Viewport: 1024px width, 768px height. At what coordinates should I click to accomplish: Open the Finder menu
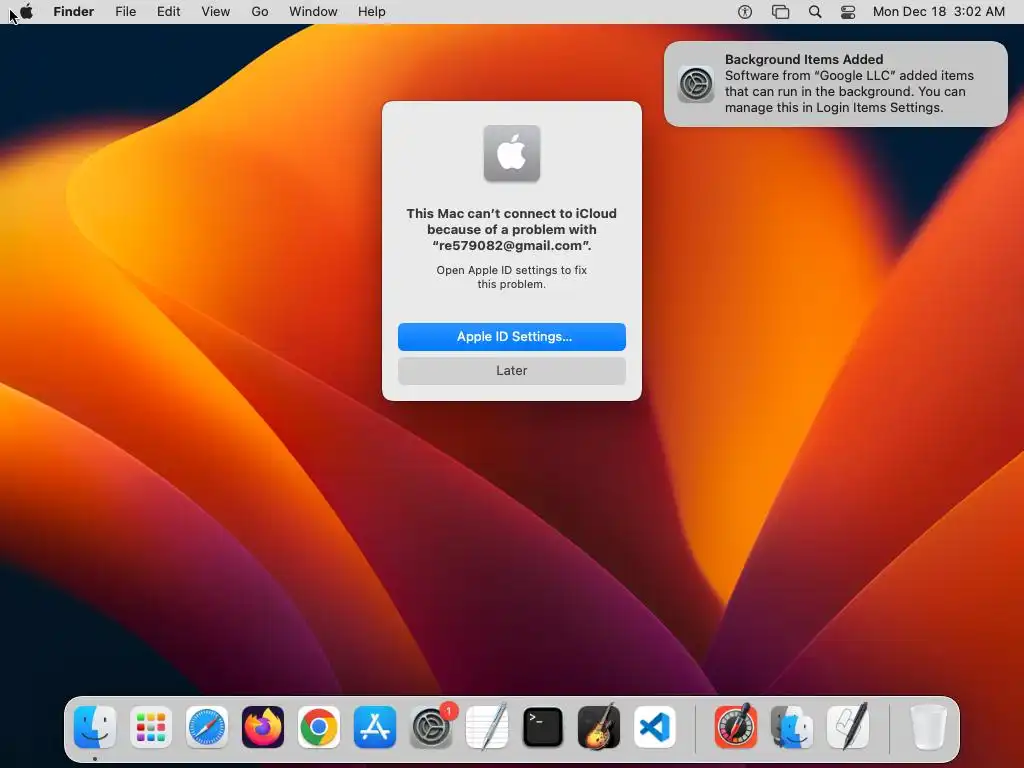coord(74,12)
